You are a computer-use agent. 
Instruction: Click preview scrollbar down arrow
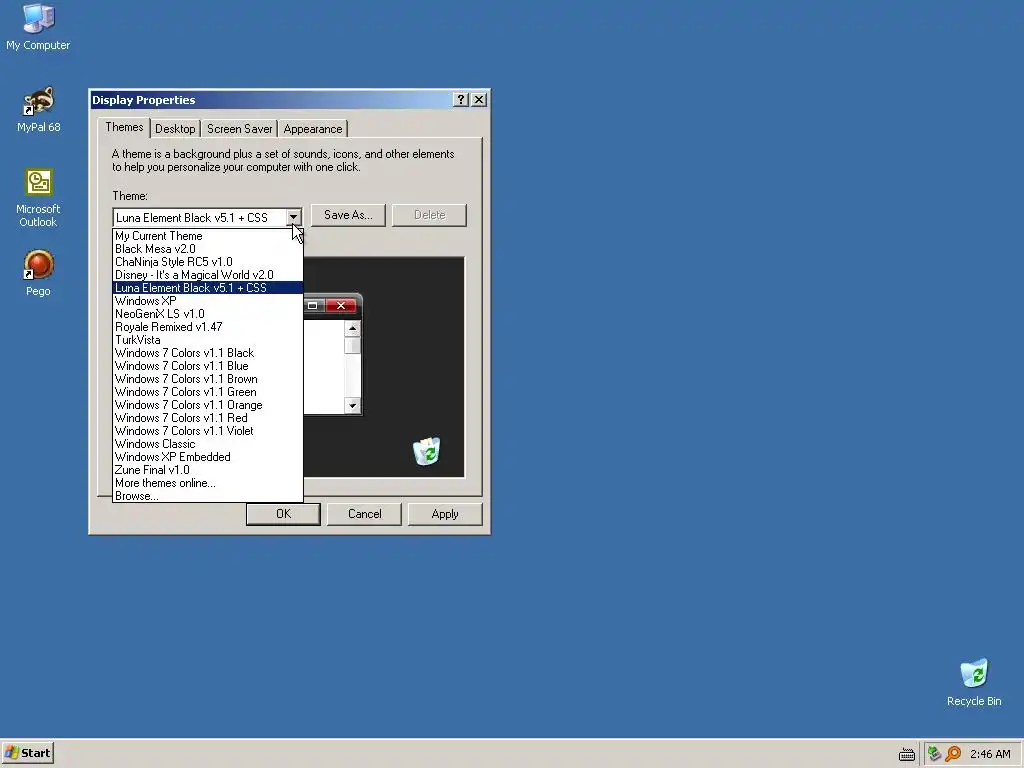point(353,406)
